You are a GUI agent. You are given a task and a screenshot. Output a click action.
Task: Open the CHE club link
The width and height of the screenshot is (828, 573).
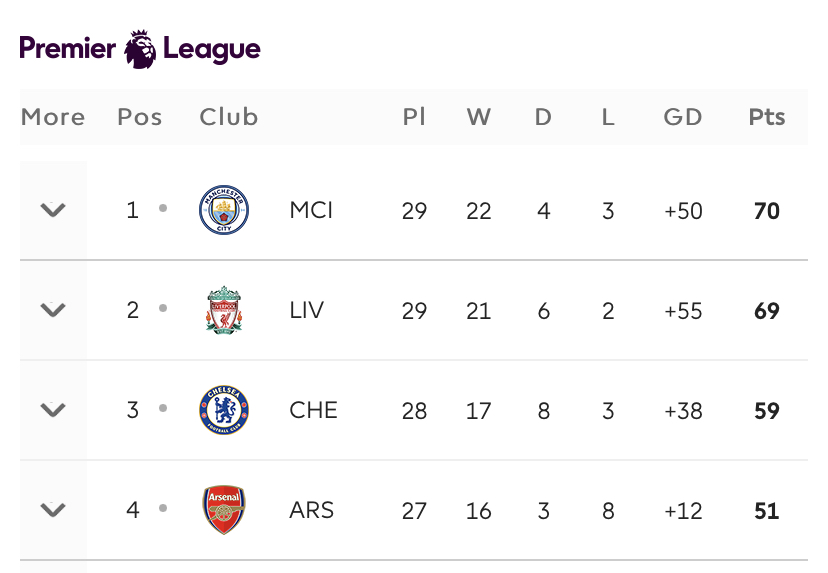[x=313, y=410]
